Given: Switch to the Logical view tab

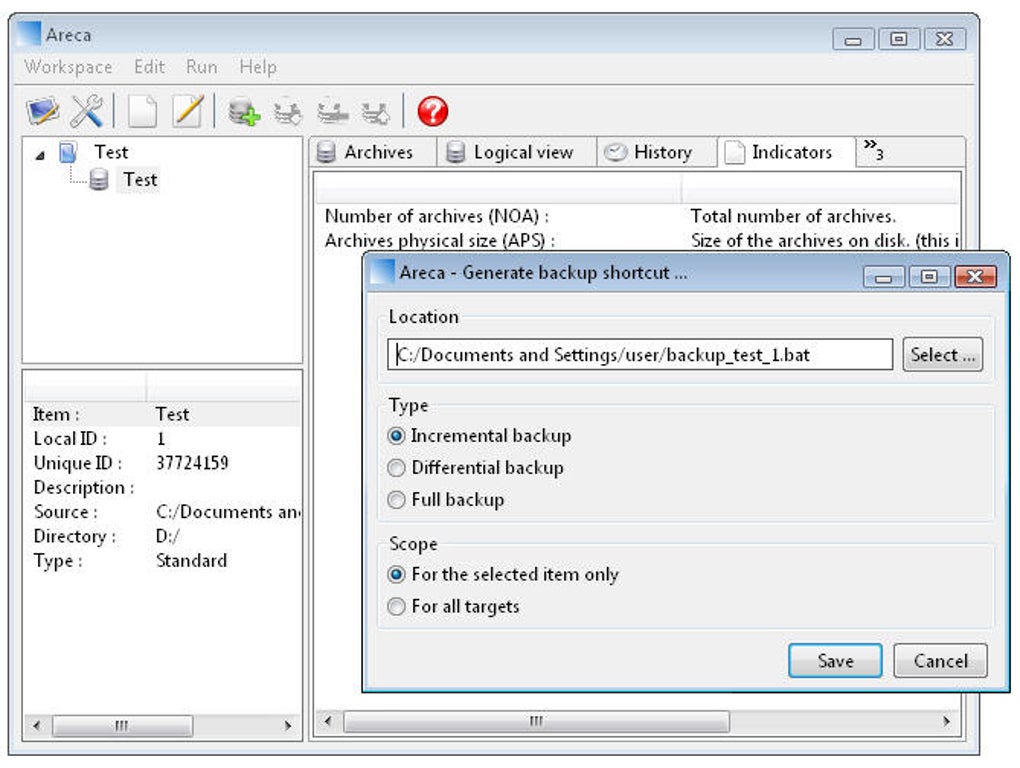Looking at the screenshot, I should pyautogui.click(x=517, y=152).
